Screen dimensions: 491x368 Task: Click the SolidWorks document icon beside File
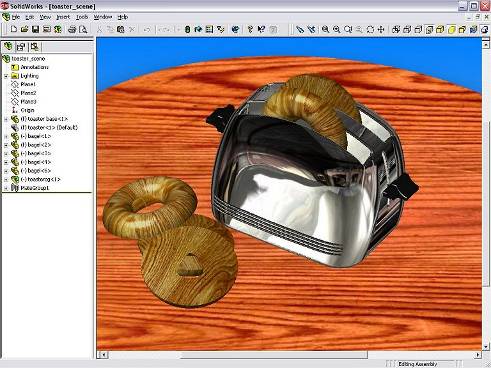(x=6, y=17)
